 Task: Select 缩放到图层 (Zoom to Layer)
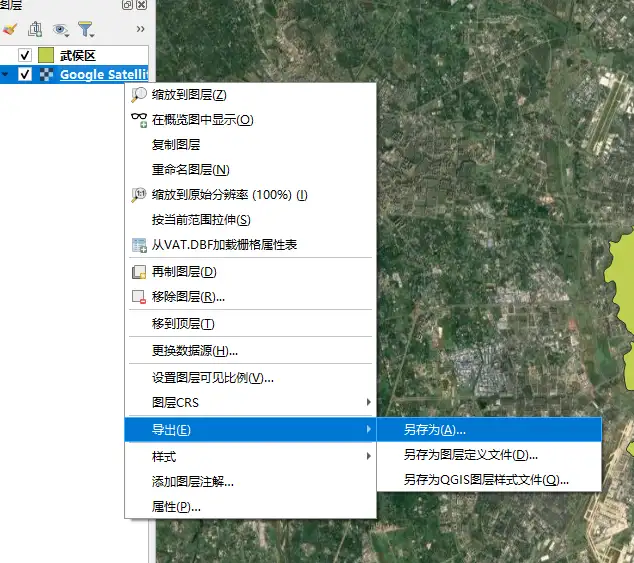(189, 95)
